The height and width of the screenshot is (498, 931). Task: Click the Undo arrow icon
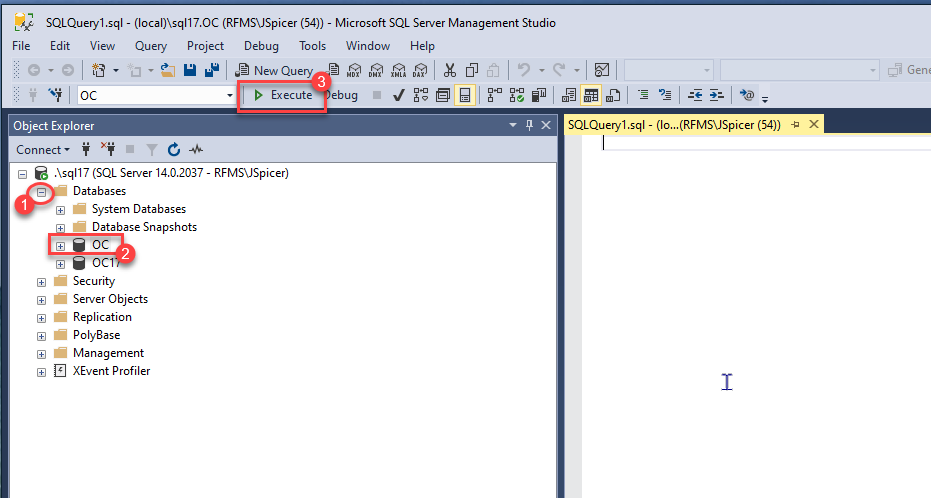(523, 70)
